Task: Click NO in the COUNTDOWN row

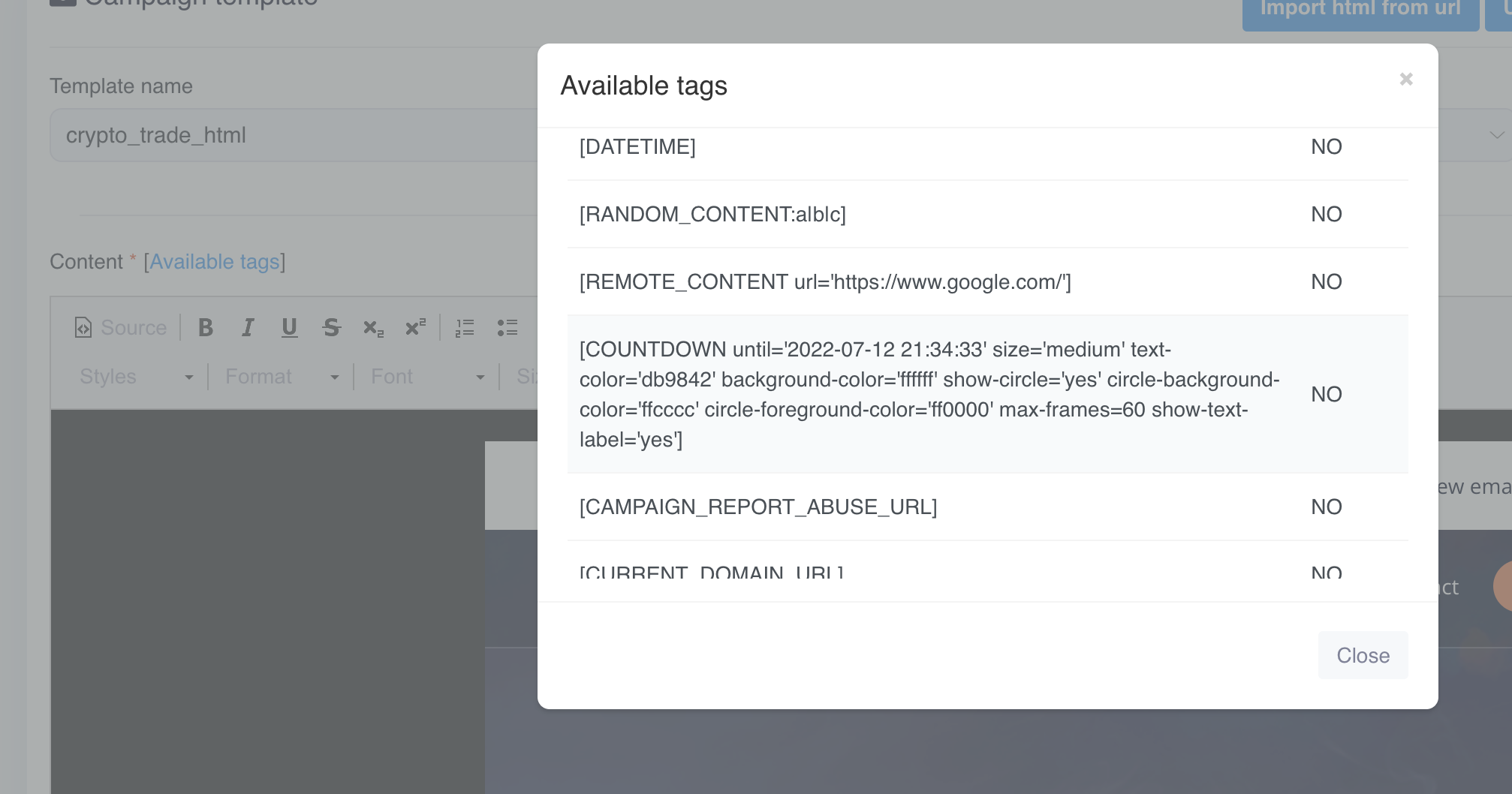Action: [x=1326, y=394]
